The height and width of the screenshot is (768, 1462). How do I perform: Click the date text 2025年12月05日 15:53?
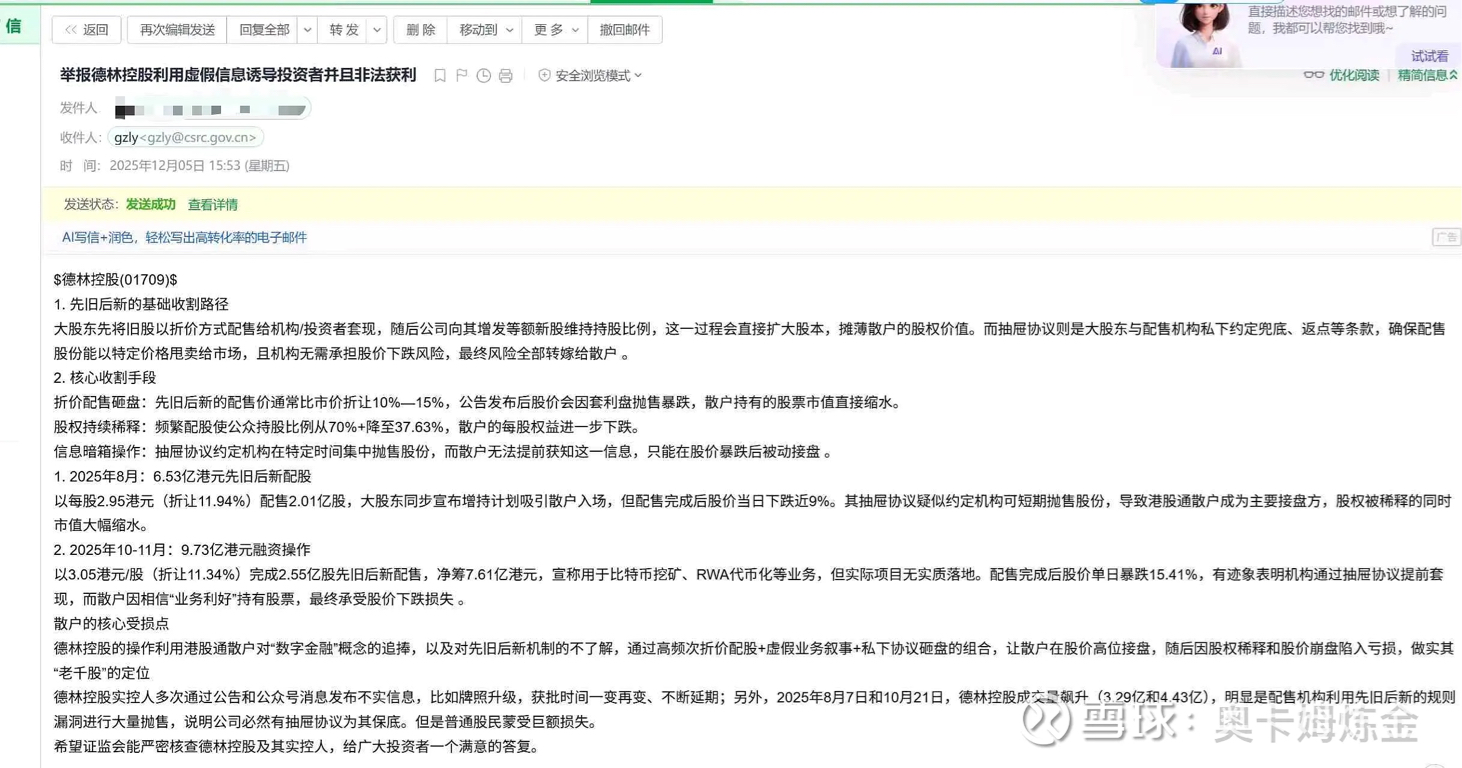click(x=199, y=166)
